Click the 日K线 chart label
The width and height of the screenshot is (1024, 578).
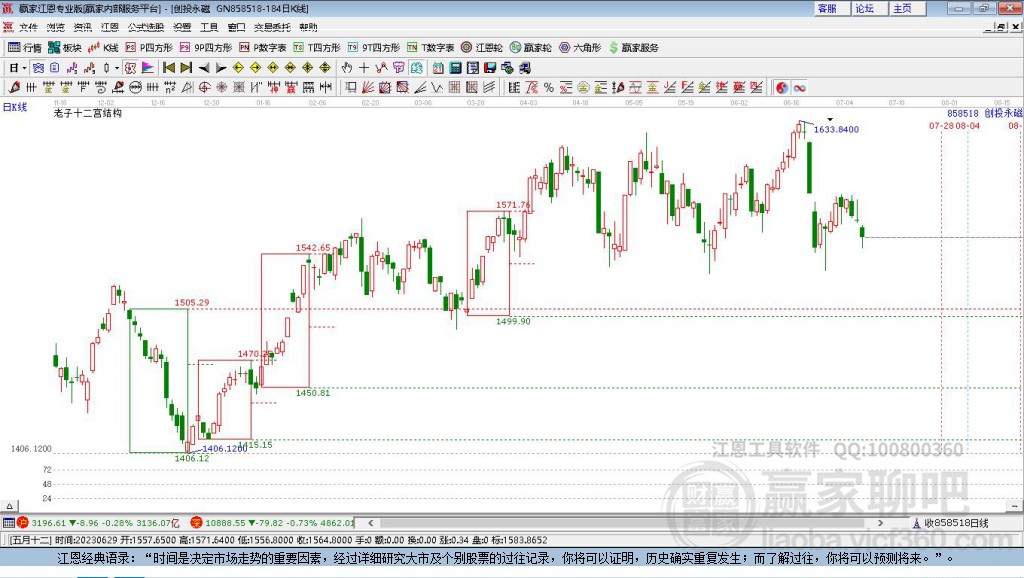pos(15,107)
